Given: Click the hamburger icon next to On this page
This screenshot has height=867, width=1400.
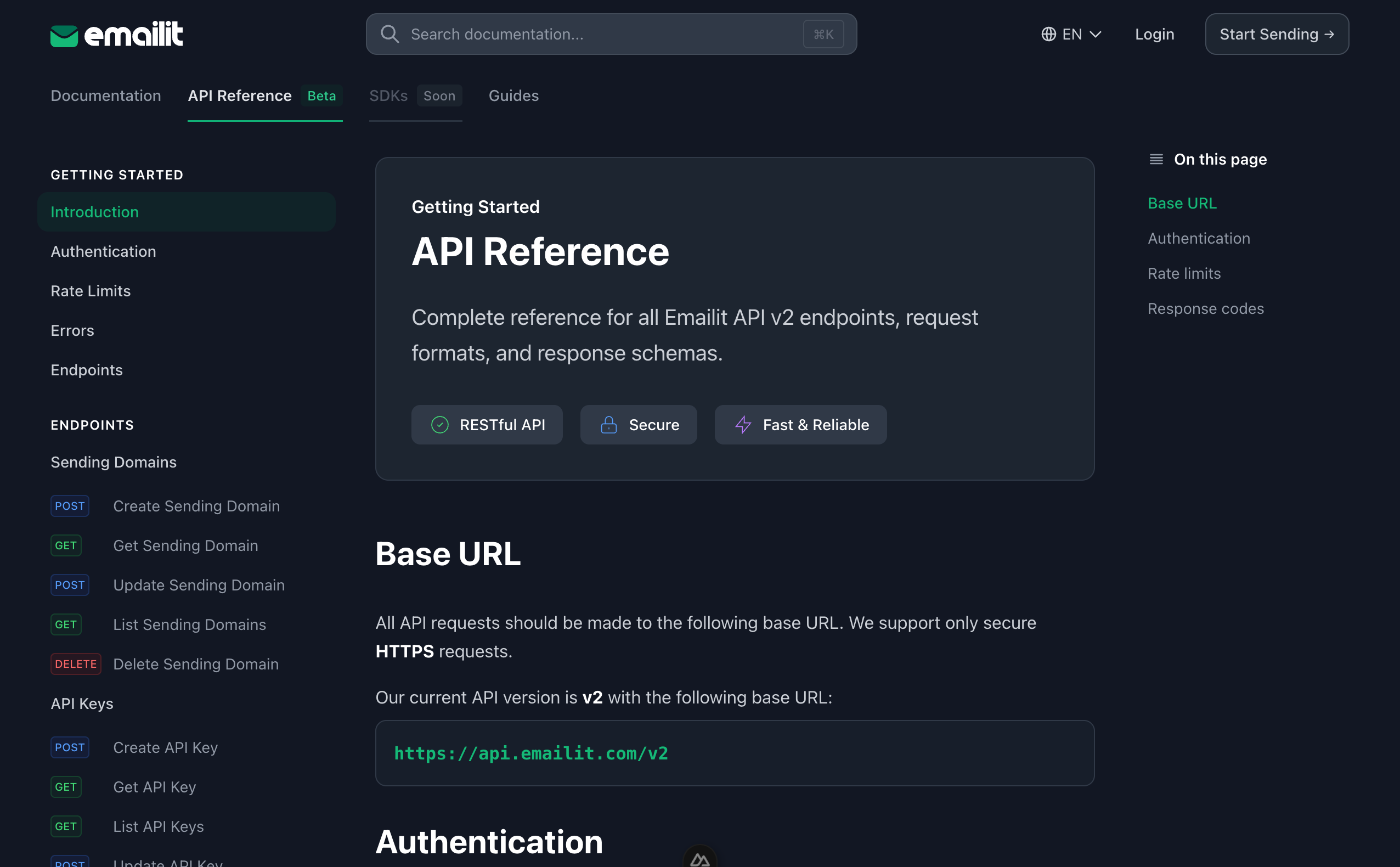Looking at the screenshot, I should pyautogui.click(x=1156, y=159).
